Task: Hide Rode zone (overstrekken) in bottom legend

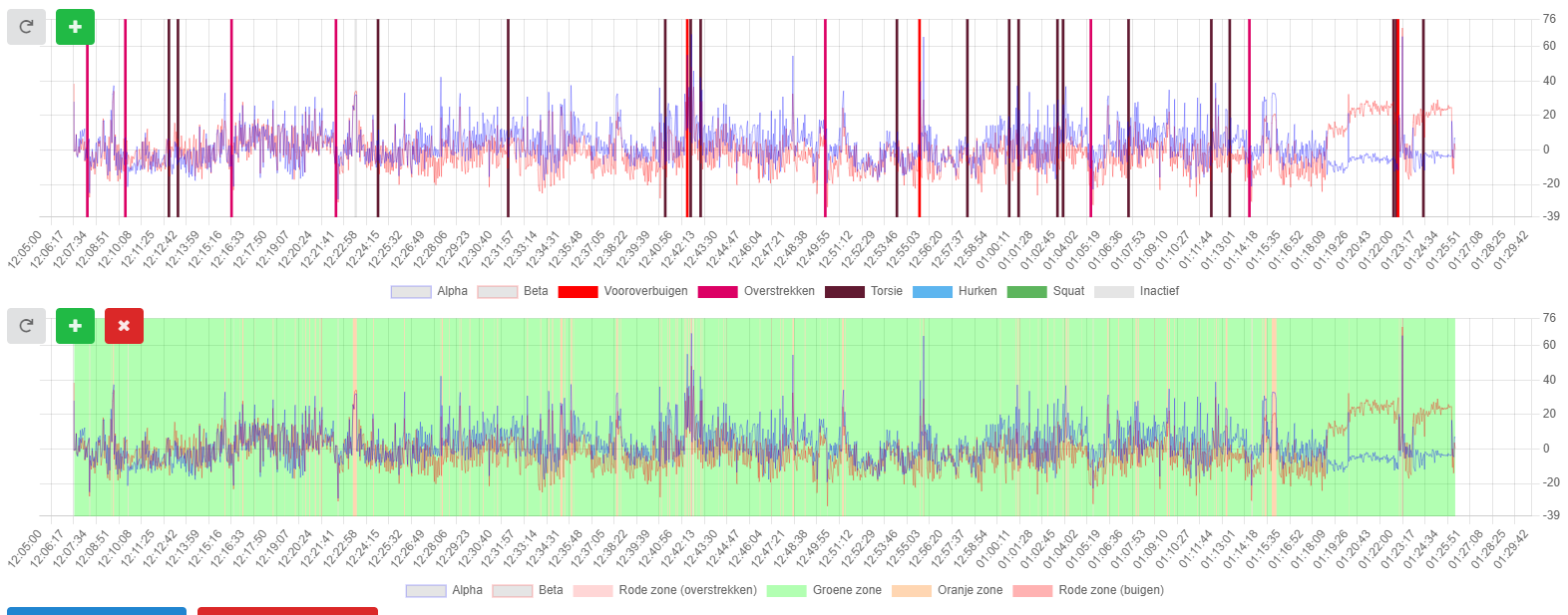Action: point(665,590)
